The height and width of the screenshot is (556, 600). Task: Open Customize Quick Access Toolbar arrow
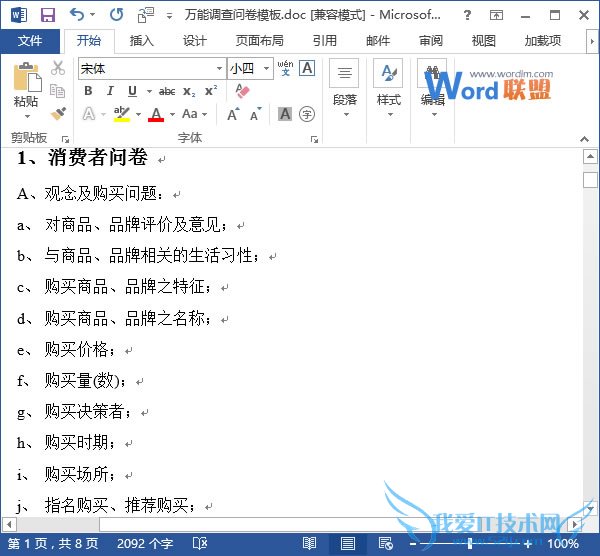[x=169, y=16]
